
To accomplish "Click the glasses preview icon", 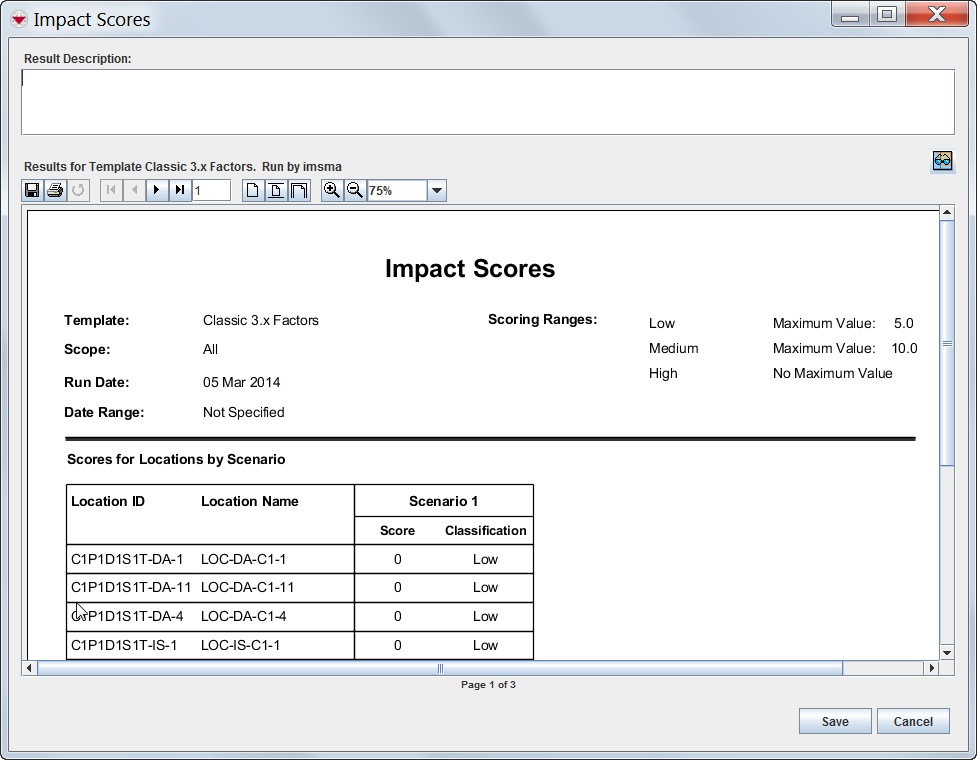I will pos(941,161).
